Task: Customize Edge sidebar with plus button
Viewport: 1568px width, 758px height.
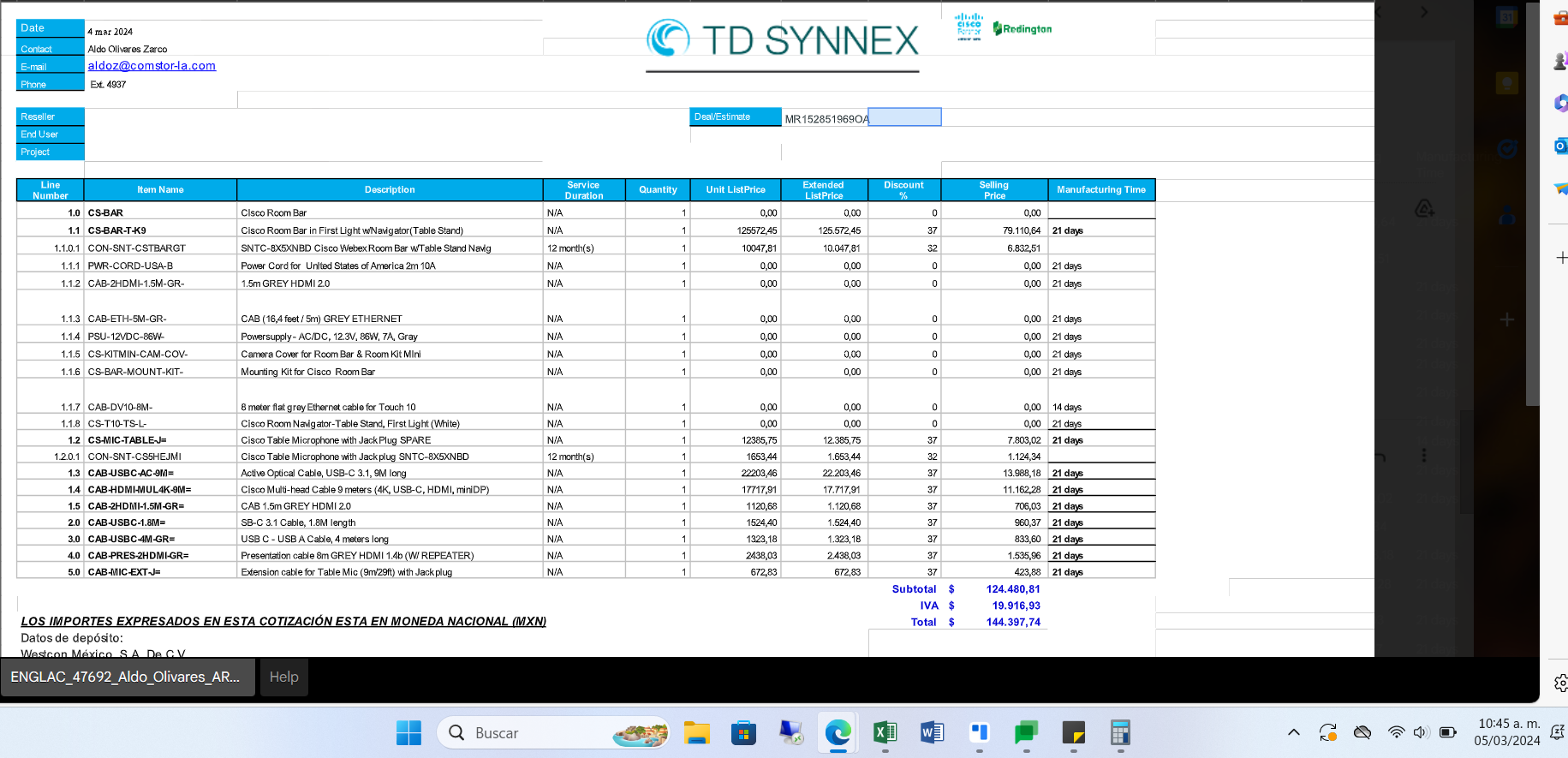Action: pos(1561,258)
